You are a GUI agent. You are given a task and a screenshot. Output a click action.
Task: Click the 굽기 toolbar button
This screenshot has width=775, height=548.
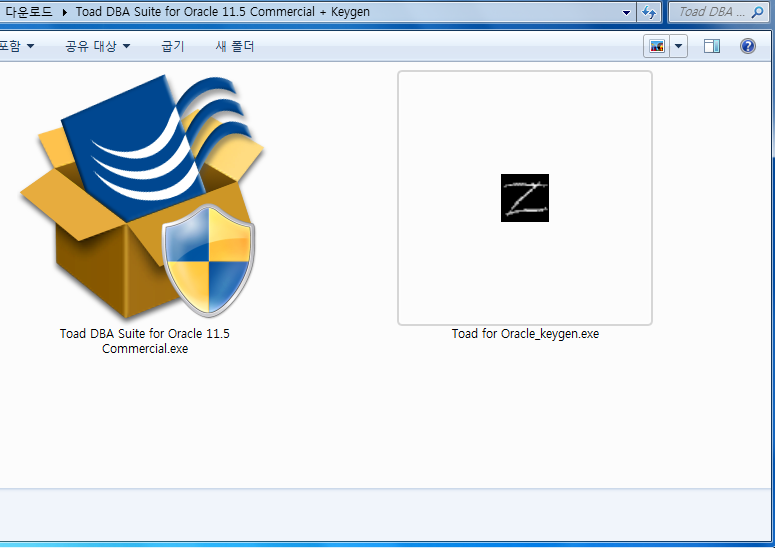pos(172,46)
